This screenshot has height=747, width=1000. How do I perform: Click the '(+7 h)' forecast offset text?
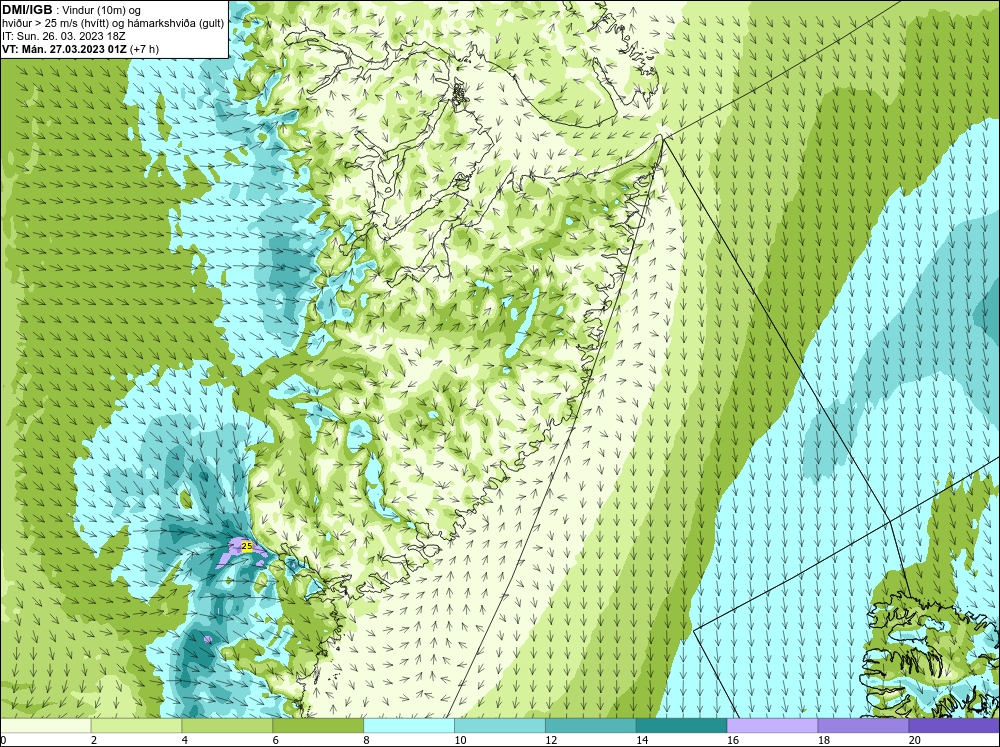[x=145, y=49]
